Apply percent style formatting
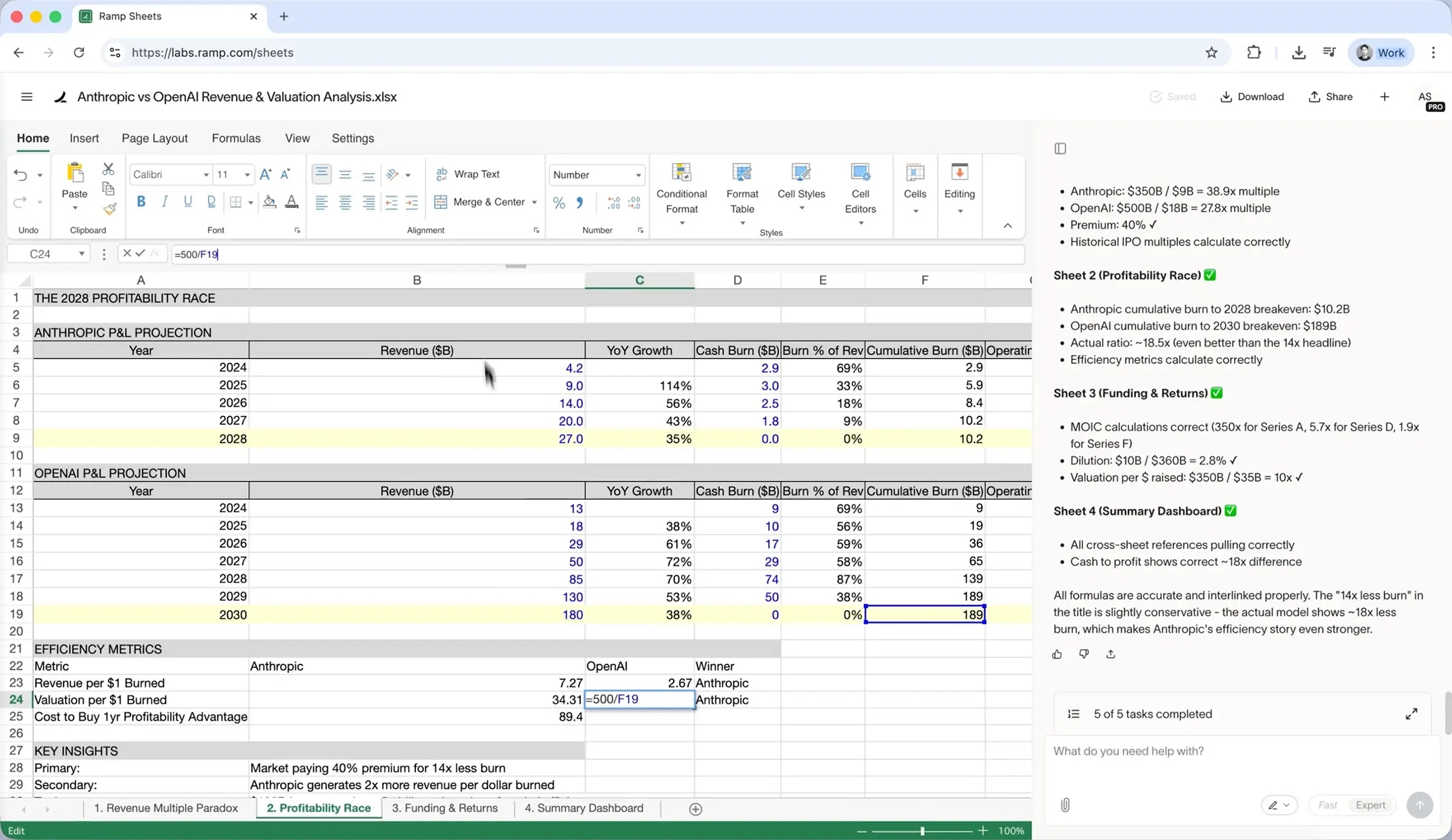This screenshot has width=1452, height=840. pos(559,203)
